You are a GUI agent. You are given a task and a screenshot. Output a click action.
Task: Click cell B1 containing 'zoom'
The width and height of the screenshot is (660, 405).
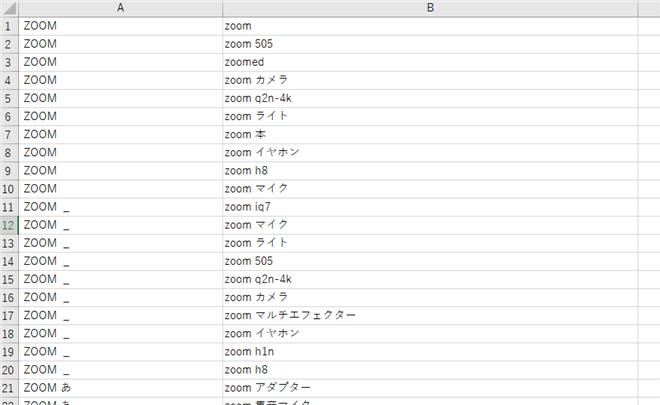tap(430, 26)
